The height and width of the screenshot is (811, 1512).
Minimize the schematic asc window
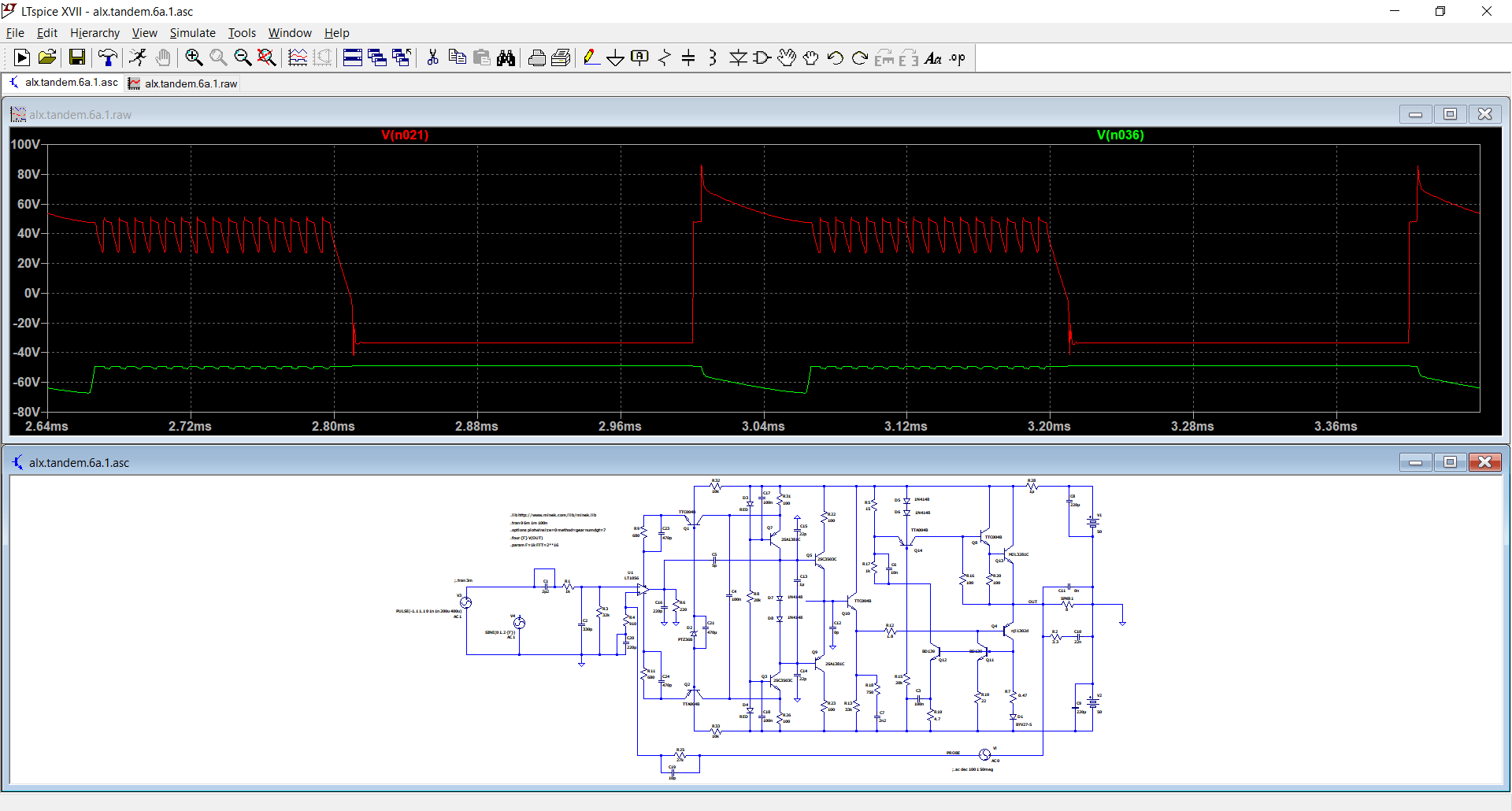tap(1415, 462)
